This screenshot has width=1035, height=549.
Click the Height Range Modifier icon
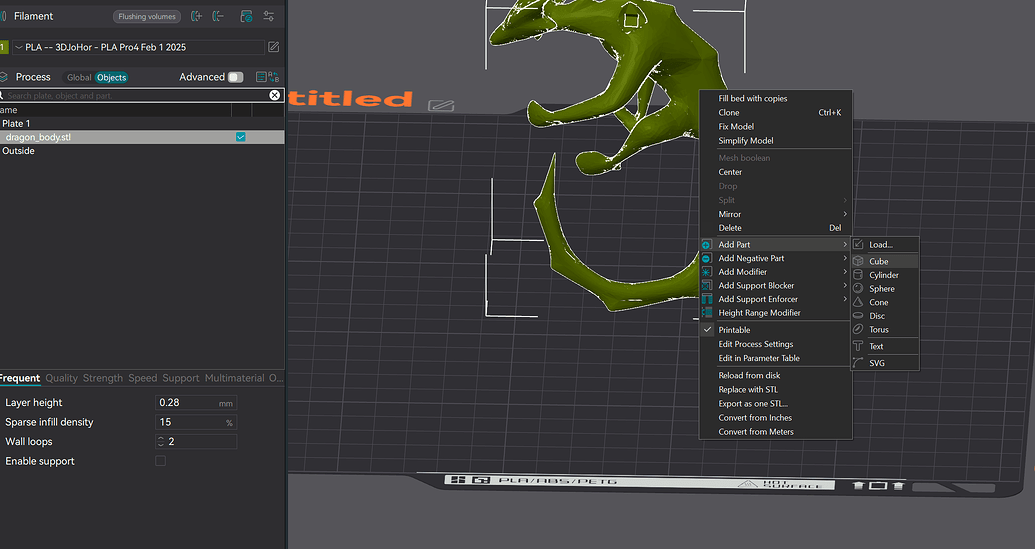click(706, 313)
